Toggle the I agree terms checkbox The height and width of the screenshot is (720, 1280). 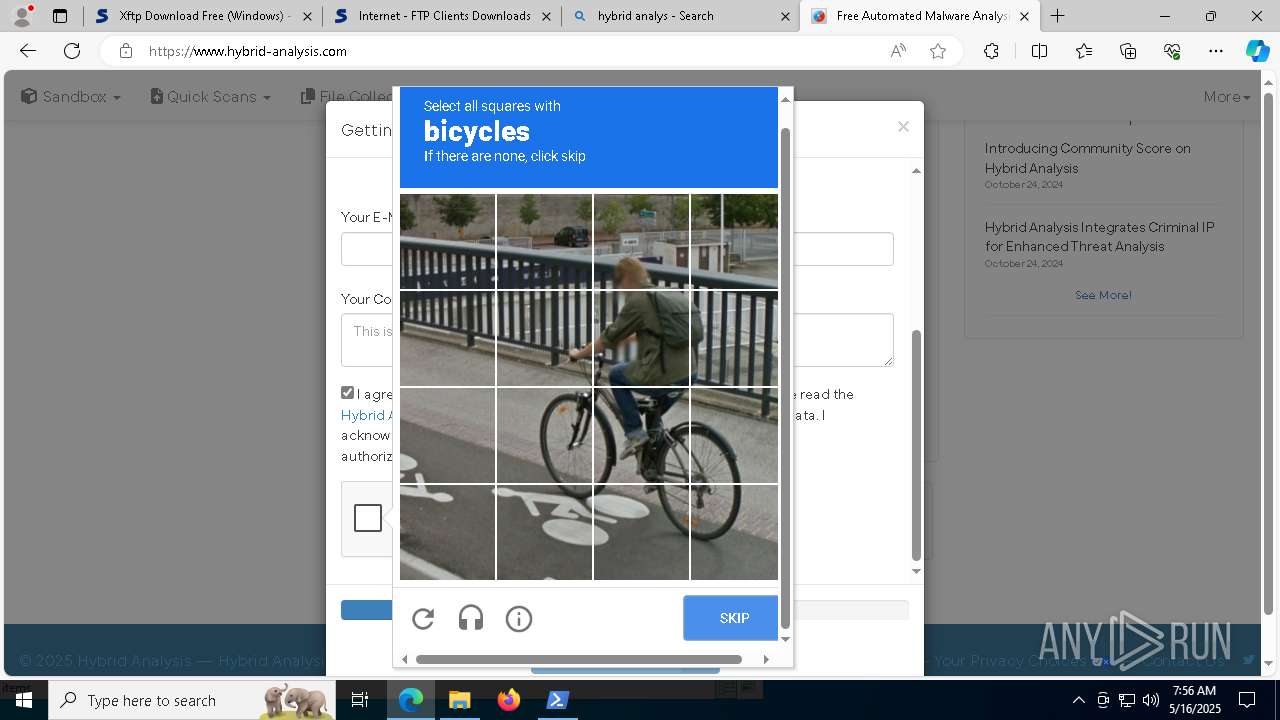tap(347, 393)
